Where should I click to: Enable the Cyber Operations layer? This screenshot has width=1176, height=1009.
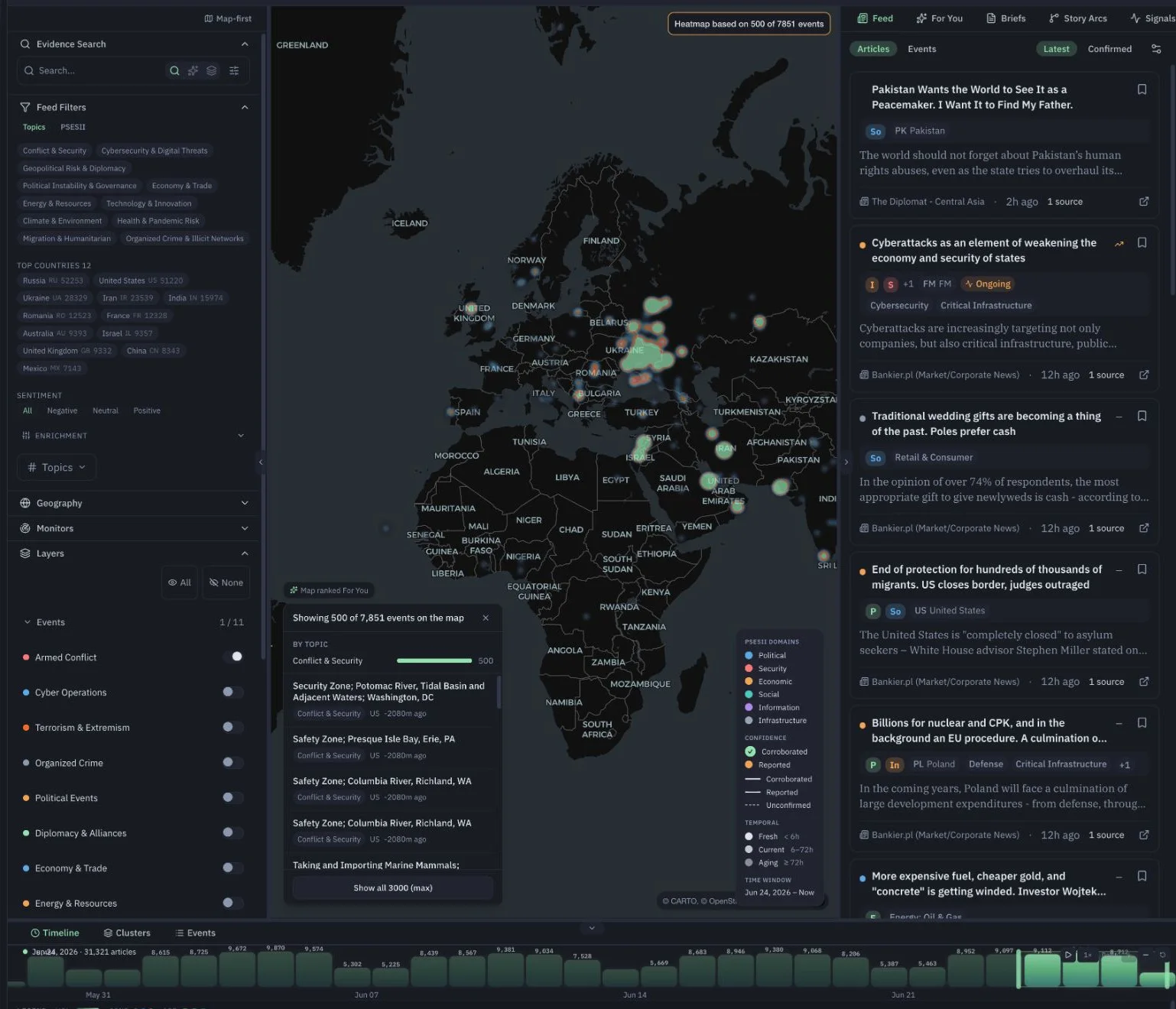tap(233, 692)
